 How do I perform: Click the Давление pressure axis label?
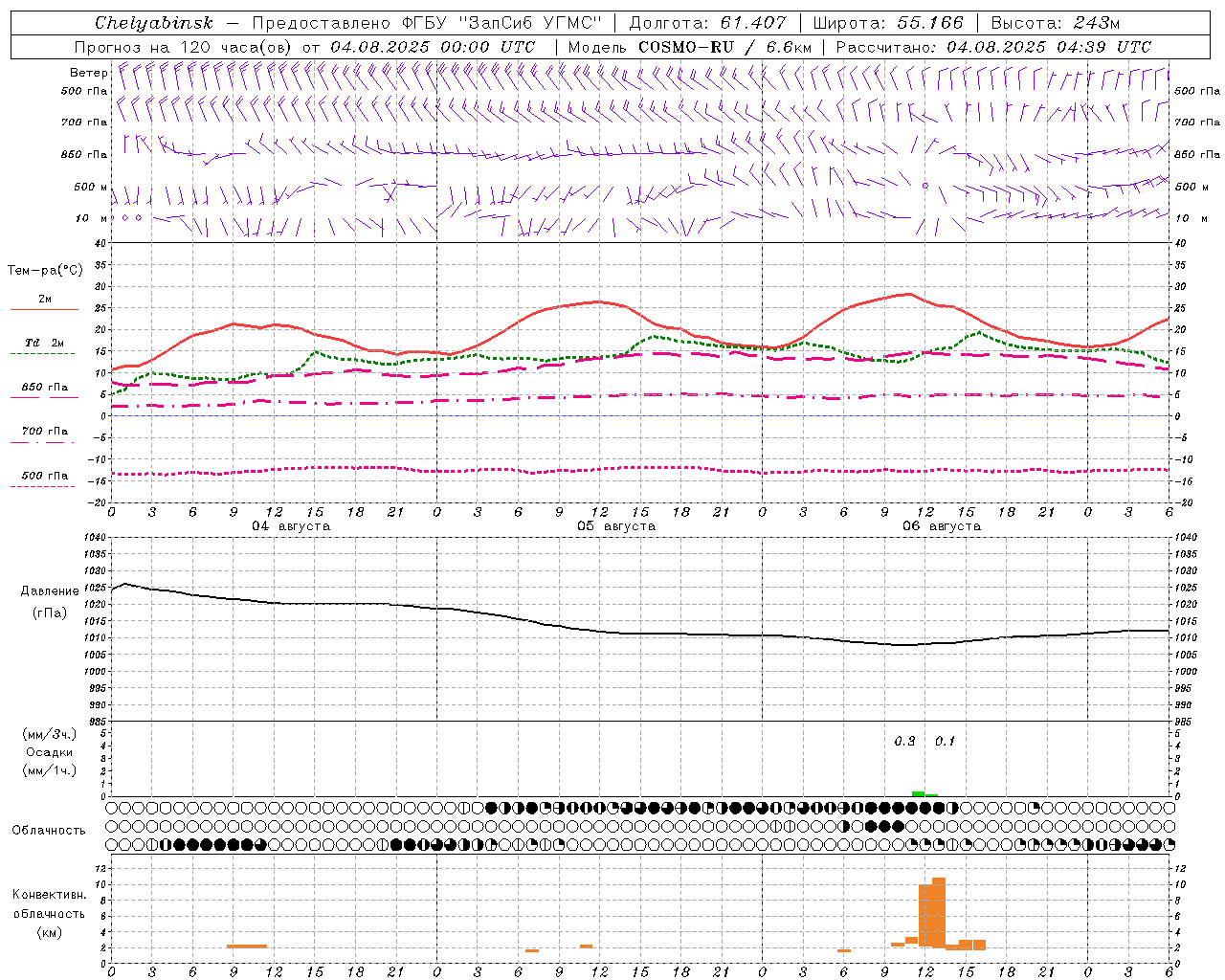click(50, 591)
